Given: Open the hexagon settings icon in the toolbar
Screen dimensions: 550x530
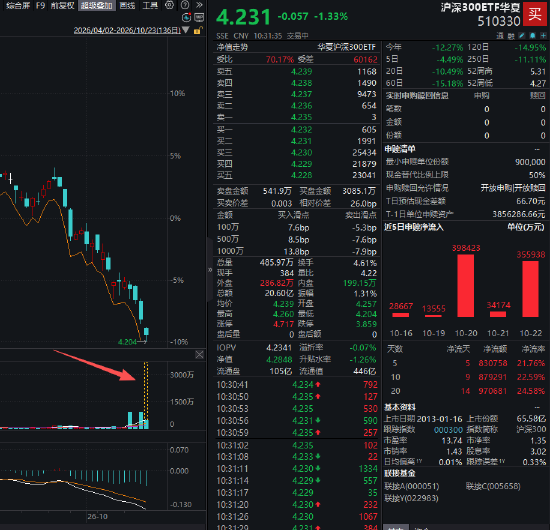Looking at the screenshot, I should [x=169, y=5].
